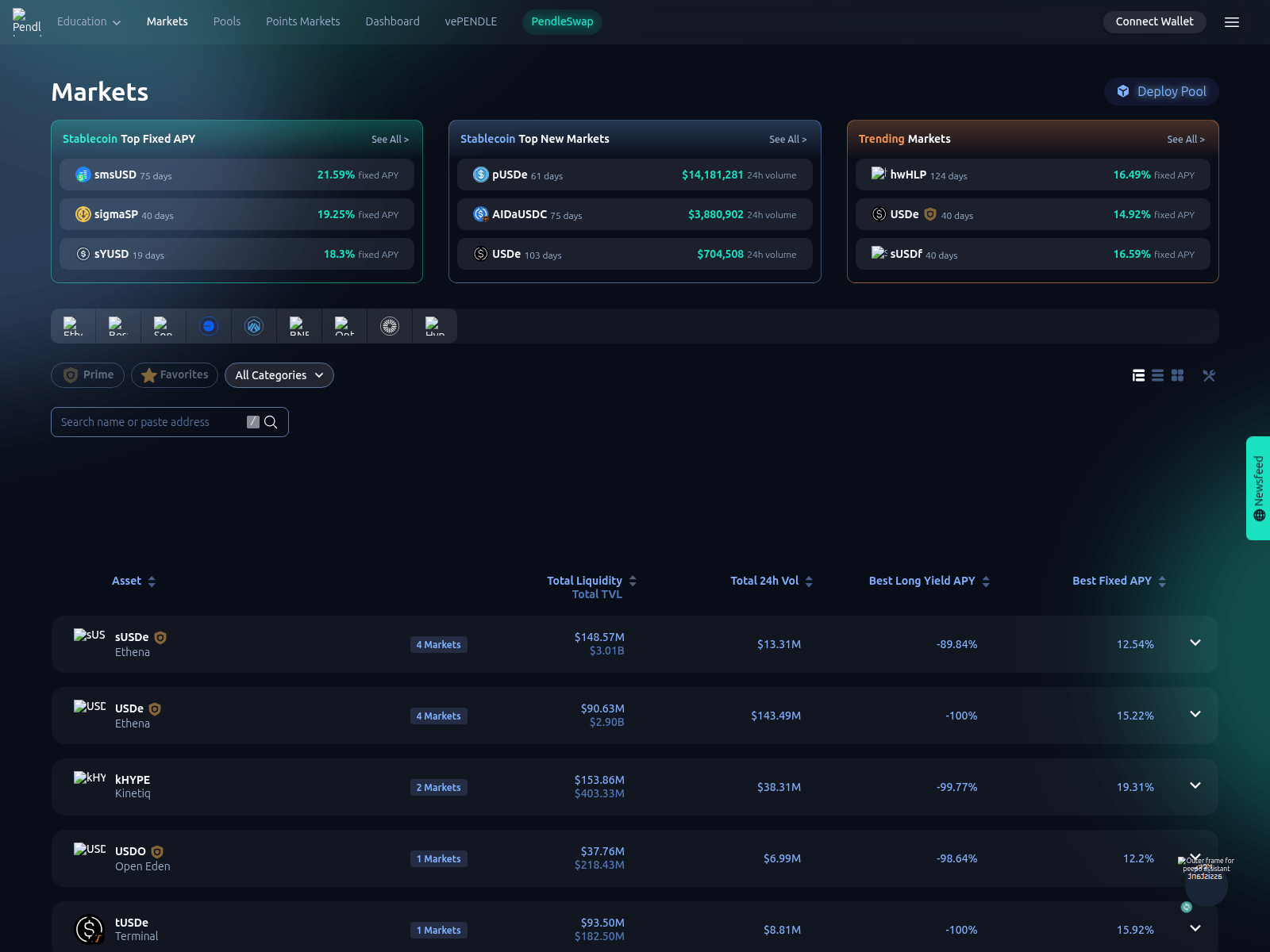Open the All Categories dropdown
Viewport: 1270px width, 952px height.
279,375
